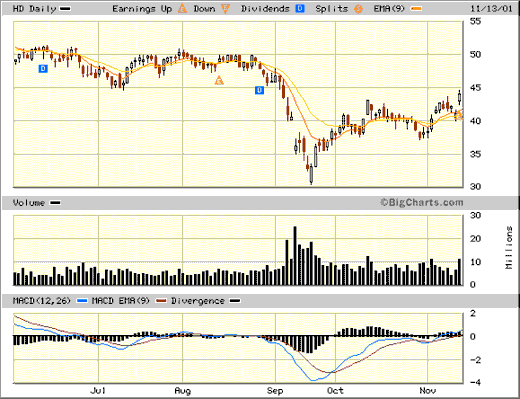The image size is (520, 399).
Task: Select the earnings-up triangle marker in August
Action: (x=219, y=80)
